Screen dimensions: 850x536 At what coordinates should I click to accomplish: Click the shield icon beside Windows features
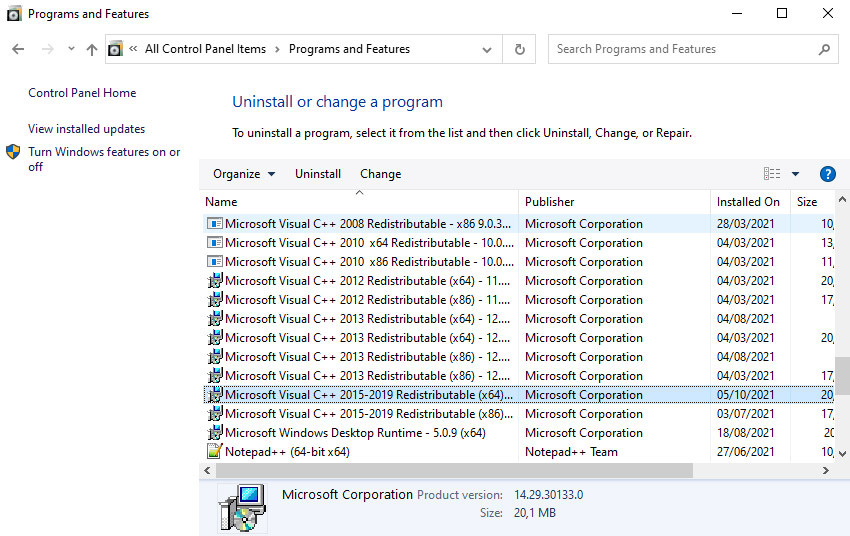tap(13, 152)
